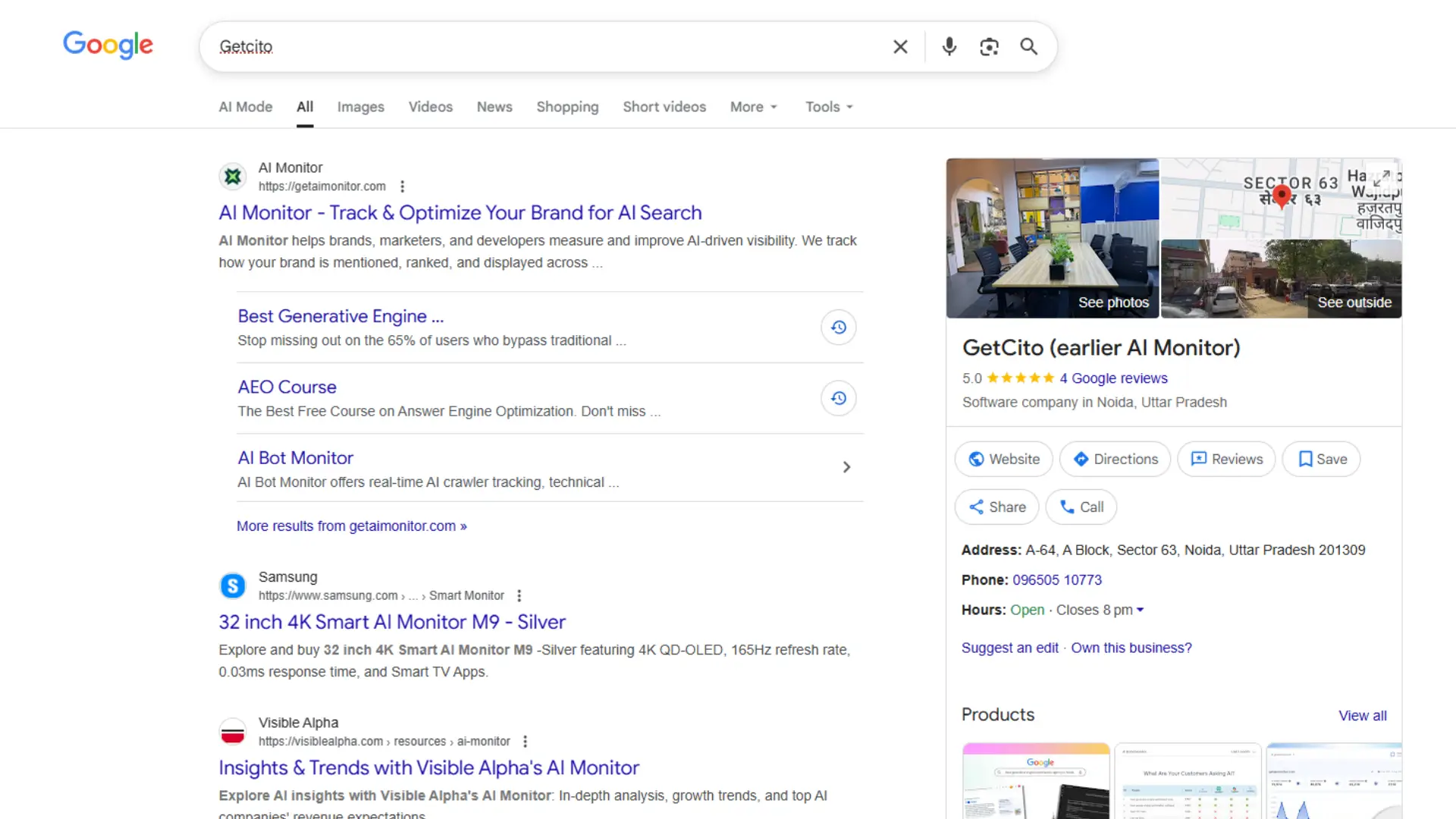
Task: Open the Tools dropdown menu
Action: click(x=829, y=107)
